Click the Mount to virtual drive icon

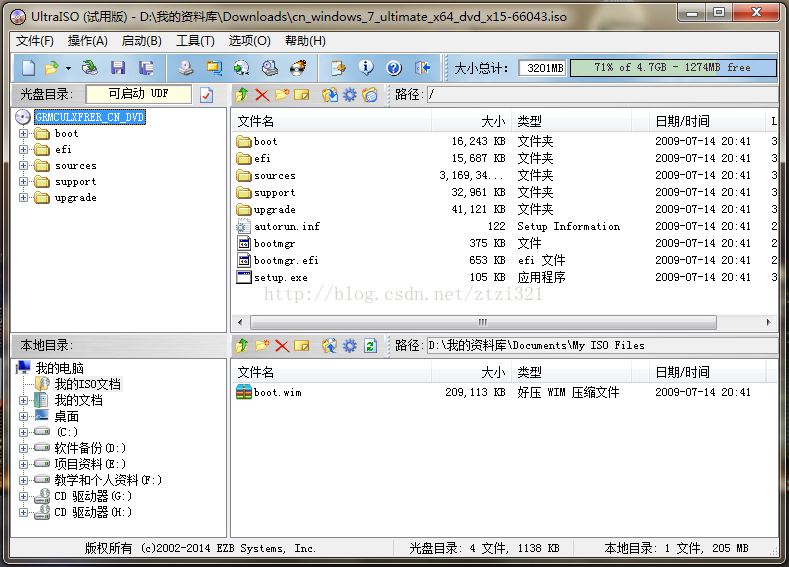pos(270,67)
